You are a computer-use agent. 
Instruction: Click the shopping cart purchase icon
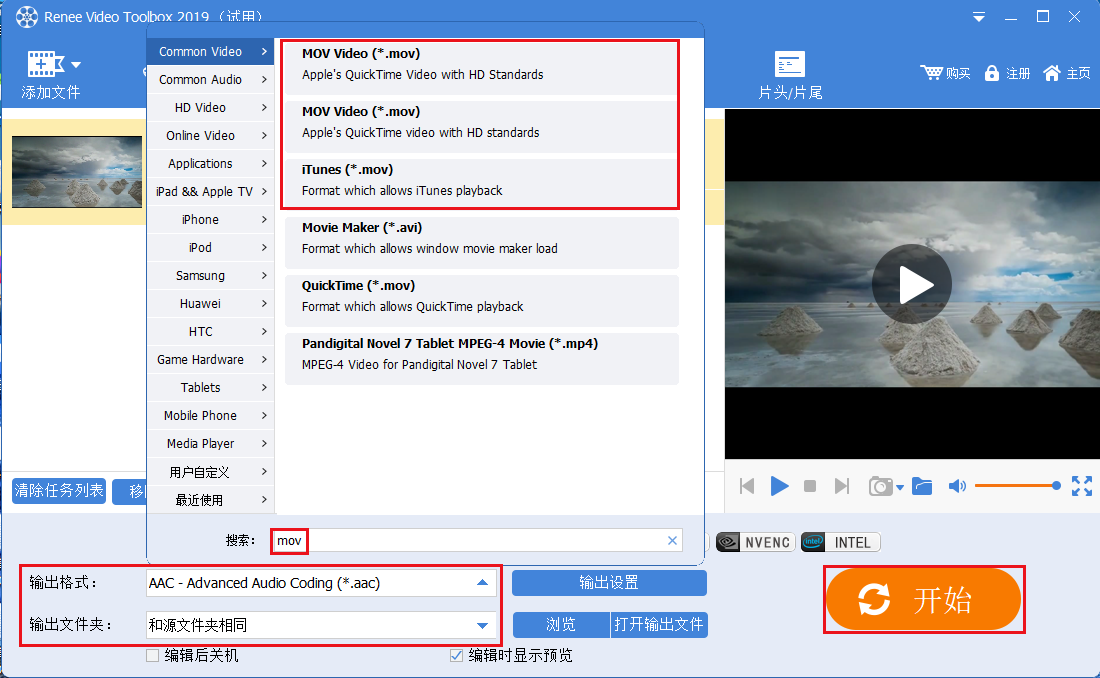932,73
